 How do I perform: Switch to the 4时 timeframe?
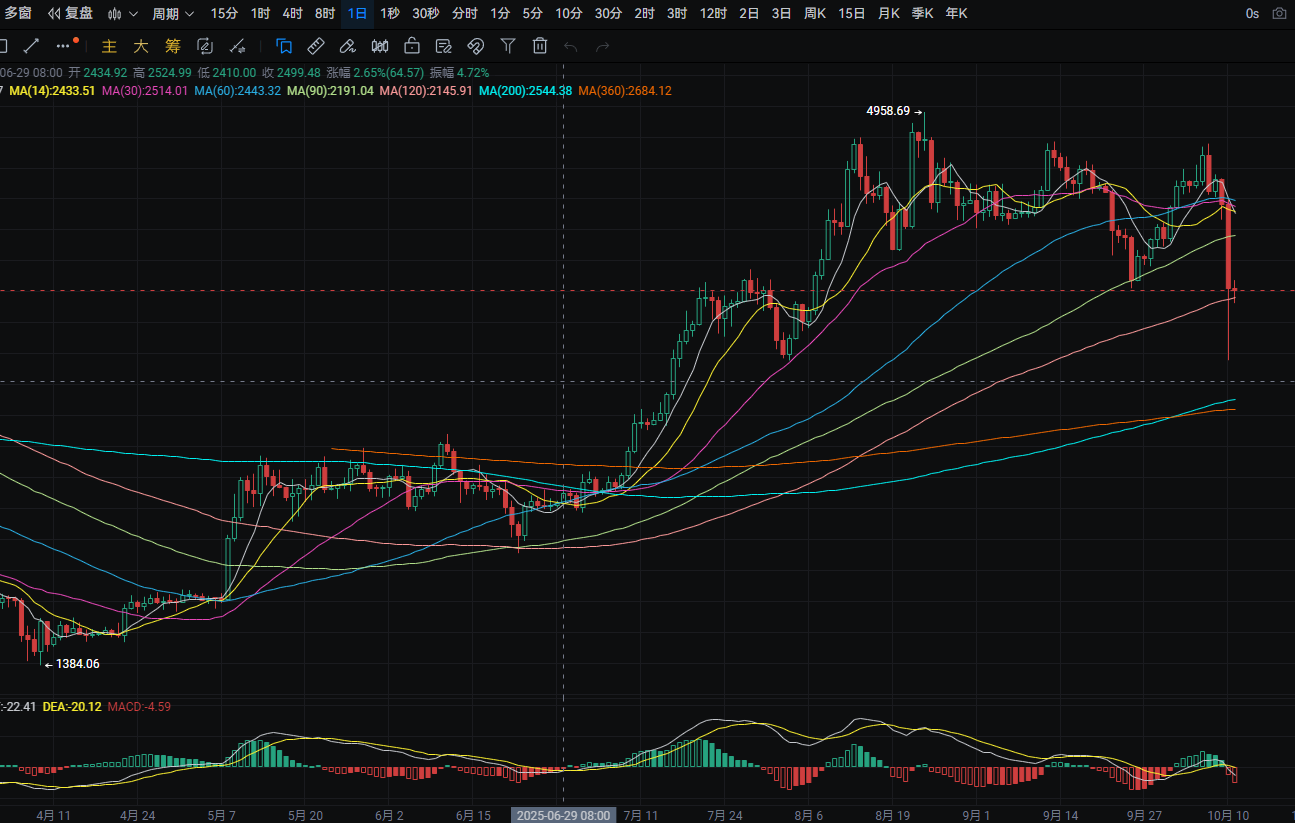pos(292,14)
